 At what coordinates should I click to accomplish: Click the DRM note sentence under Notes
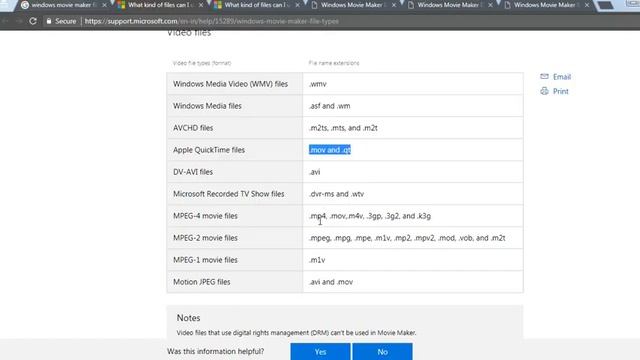(296, 333)
